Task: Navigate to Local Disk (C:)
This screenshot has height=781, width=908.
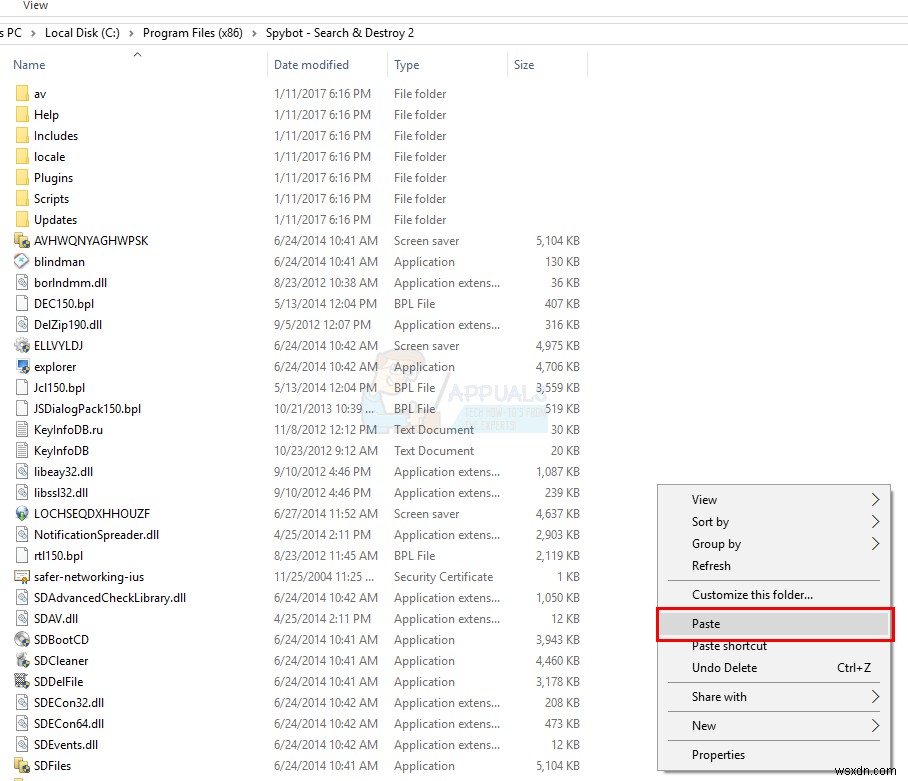Action: 82,32
